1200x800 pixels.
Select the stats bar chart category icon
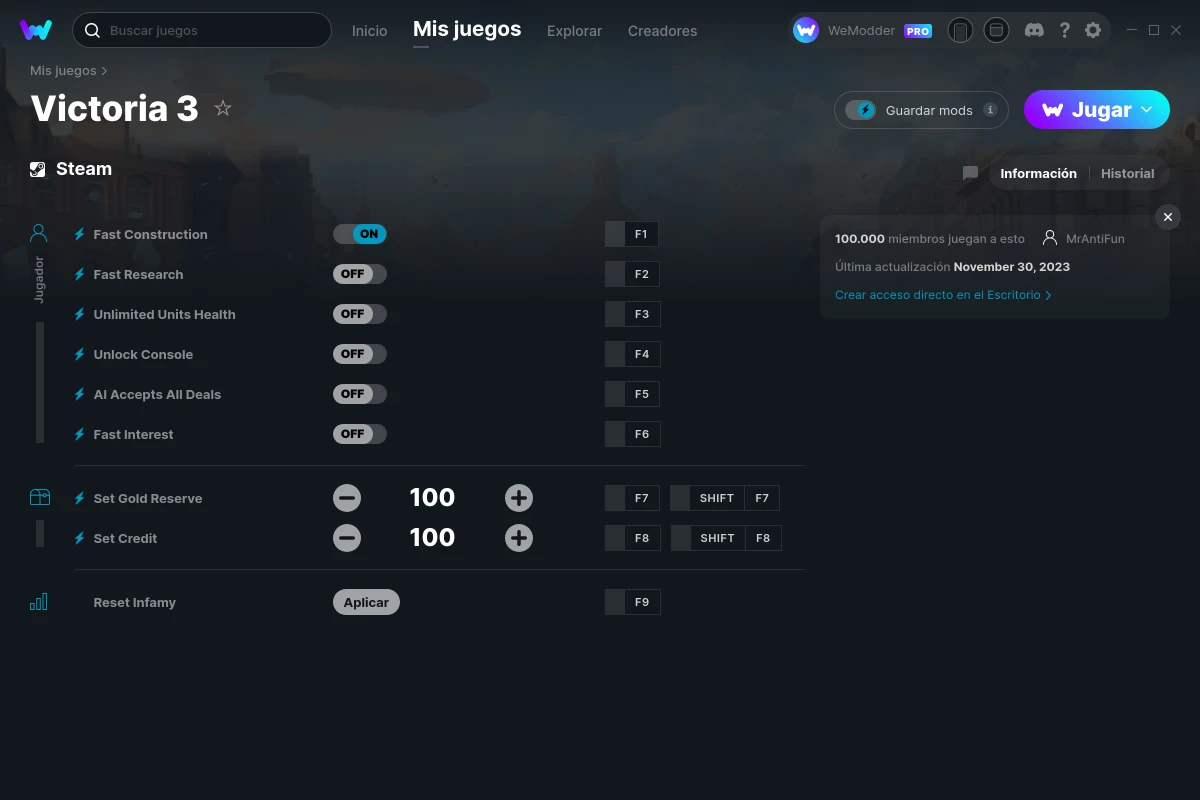[39, 602]
